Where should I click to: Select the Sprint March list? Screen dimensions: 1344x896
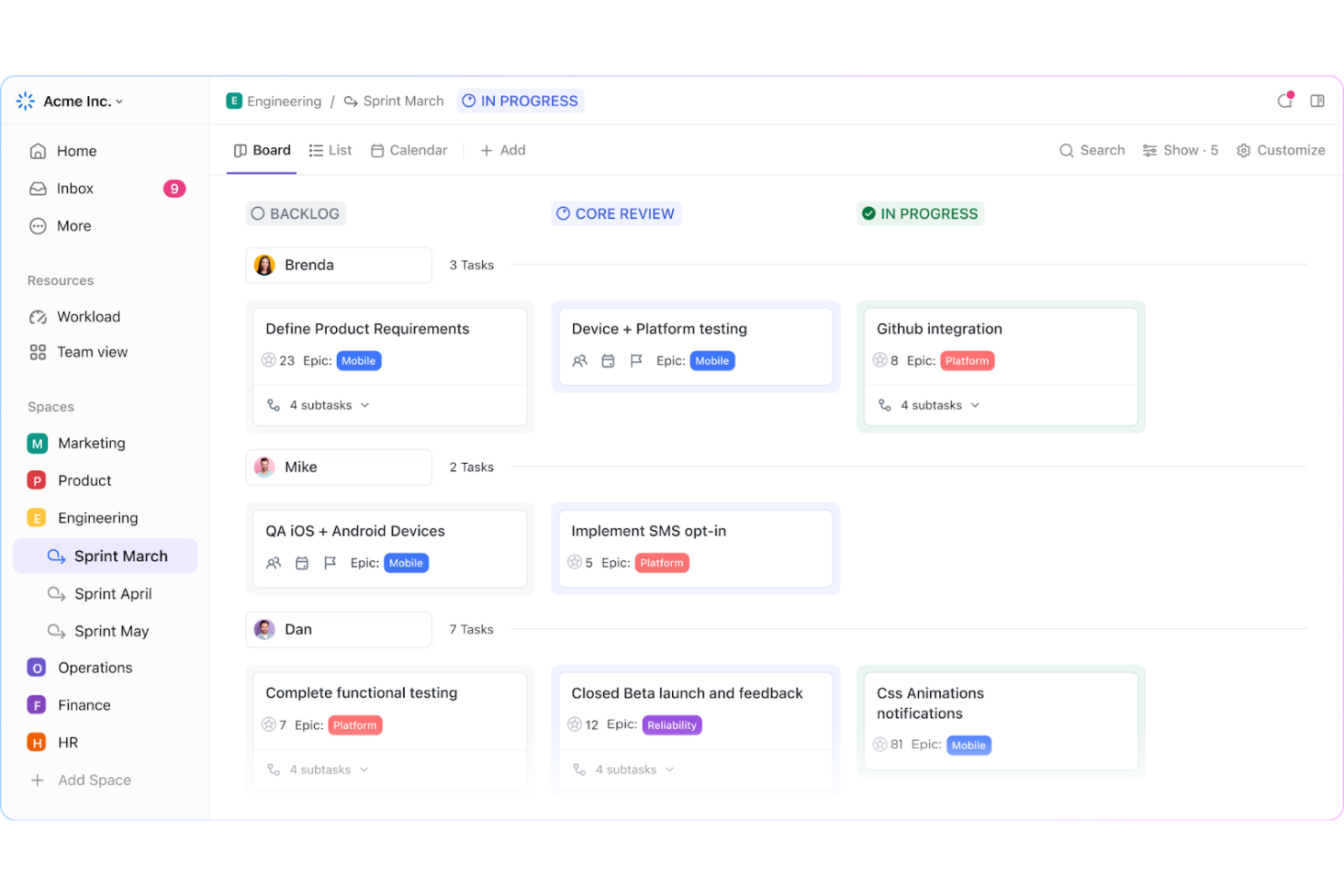click(x=105, y=556)
